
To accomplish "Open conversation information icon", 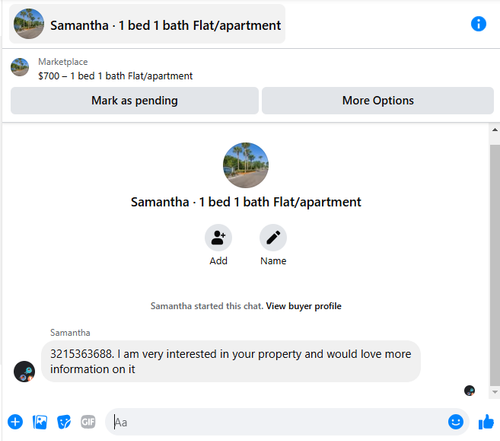I will 478,24.
